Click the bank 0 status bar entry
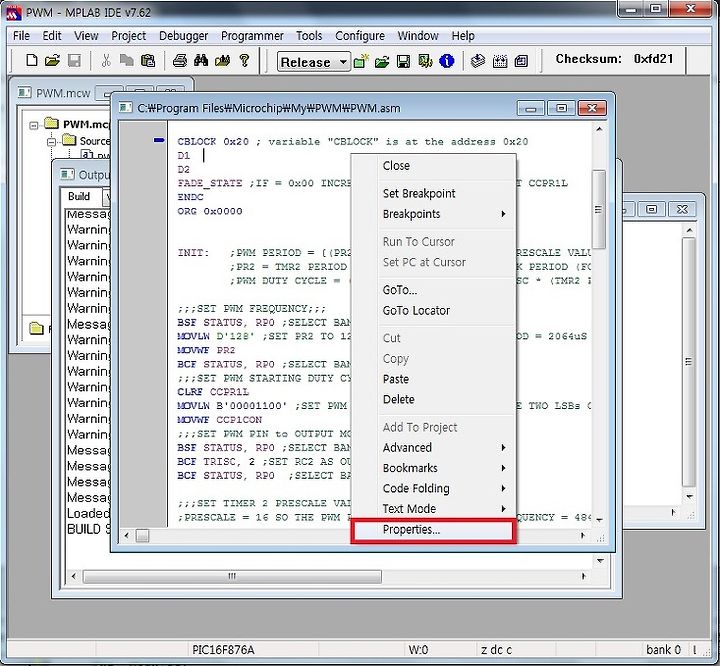The image size is (720, 666). pyautogui.click(x=663, y=650)
